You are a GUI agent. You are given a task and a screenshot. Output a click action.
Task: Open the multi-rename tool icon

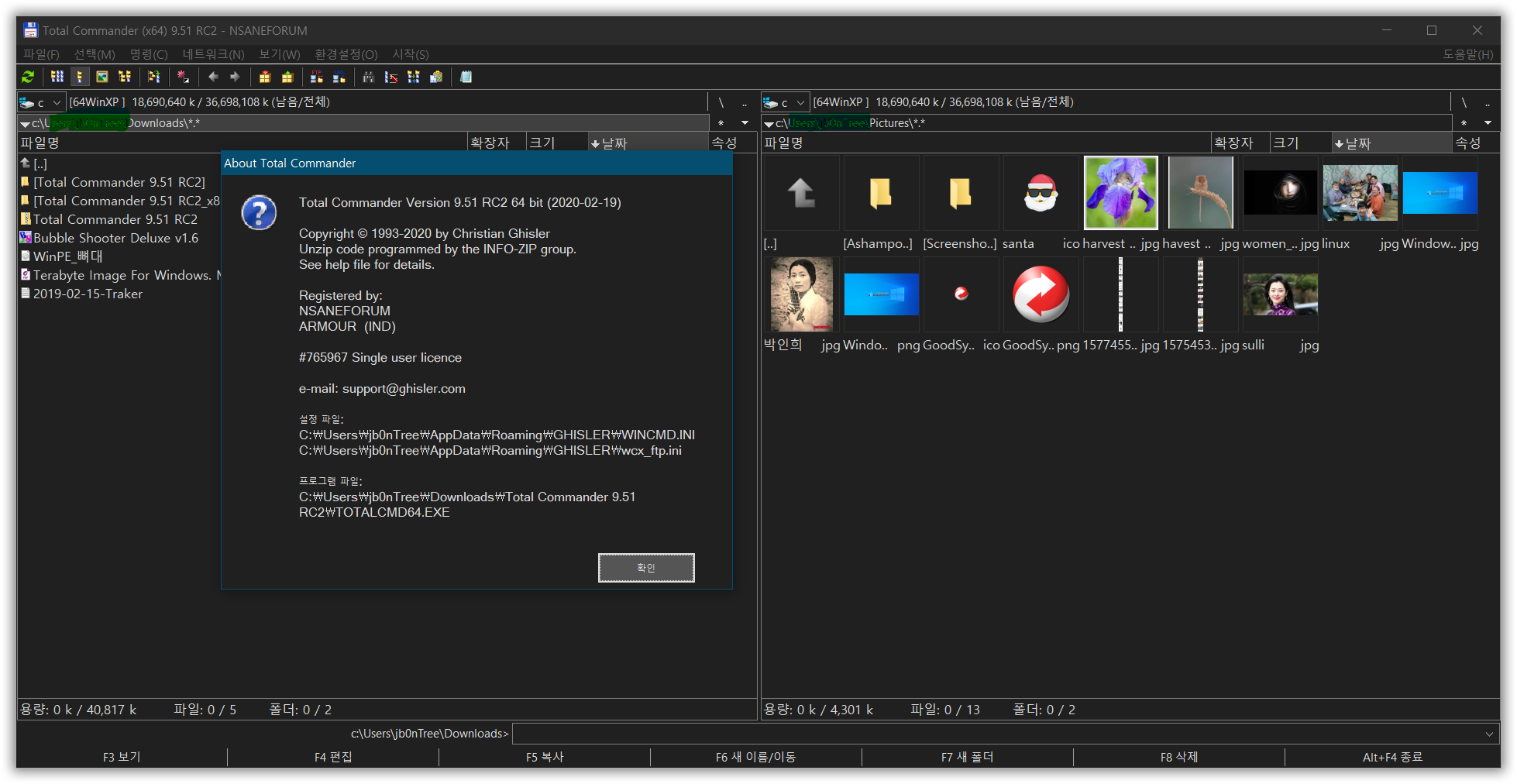click(x=391, y=77)
